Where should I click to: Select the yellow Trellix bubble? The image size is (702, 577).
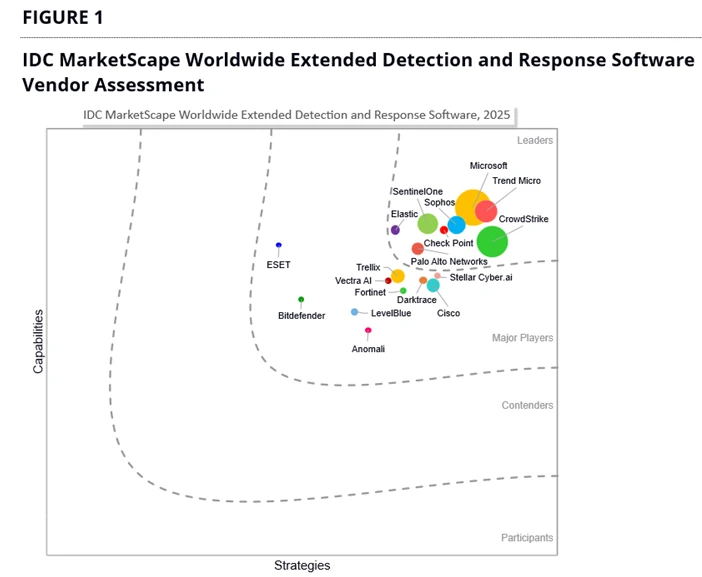[397, 276]
